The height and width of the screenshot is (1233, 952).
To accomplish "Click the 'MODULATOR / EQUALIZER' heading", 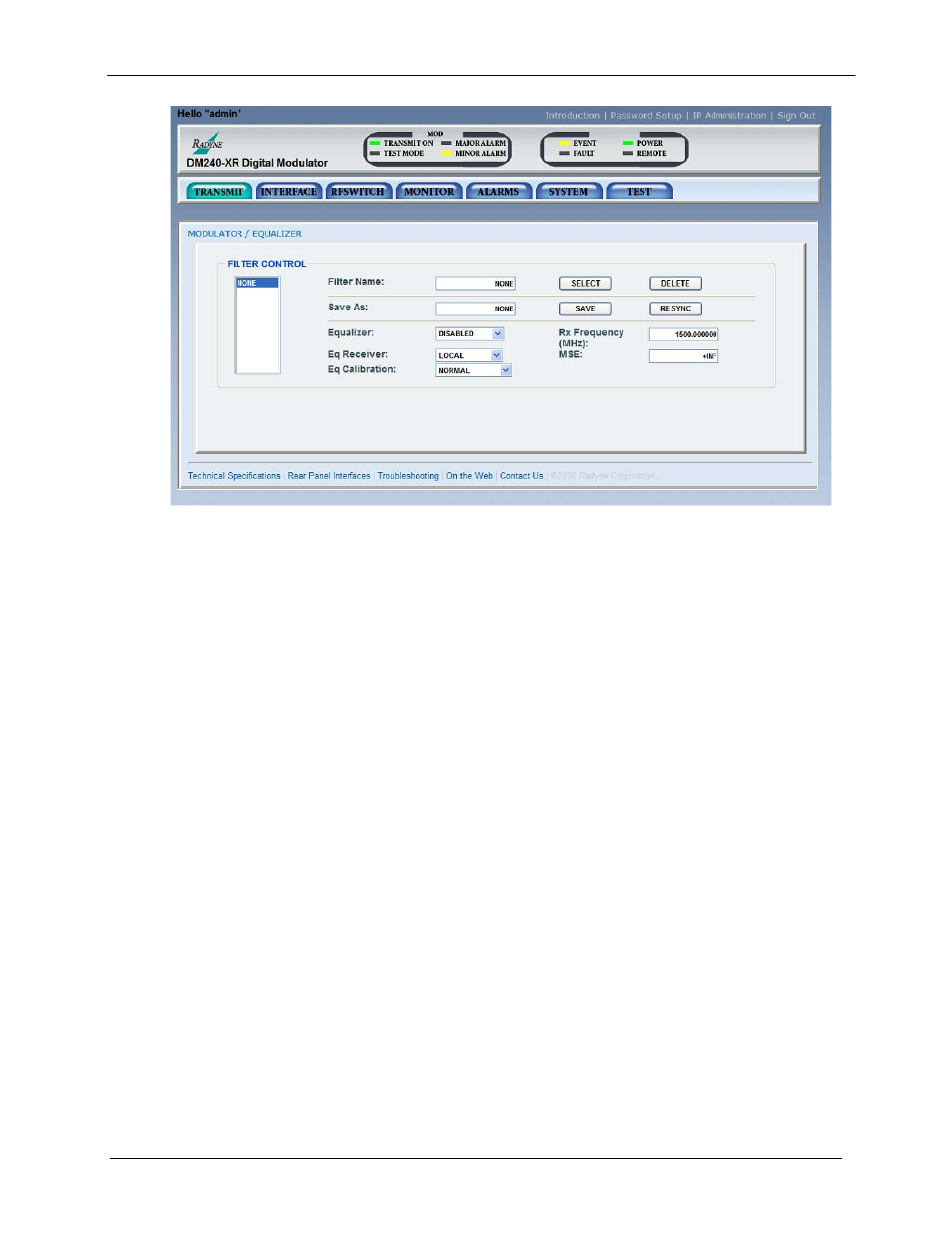I will (244, 234).
